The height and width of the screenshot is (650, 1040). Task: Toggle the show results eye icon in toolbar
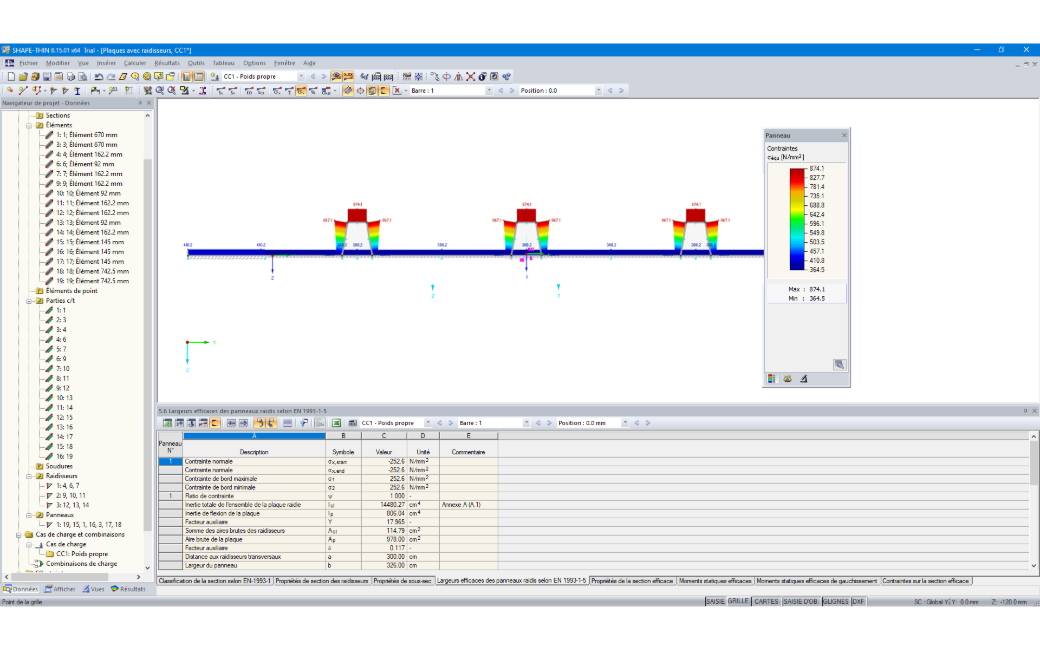pos(336,76)
